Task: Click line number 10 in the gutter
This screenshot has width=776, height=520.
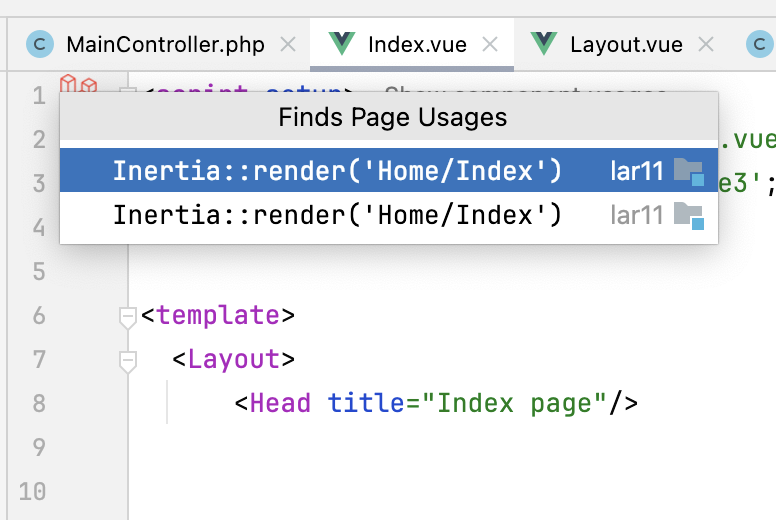Action: [x=32, y=492]
